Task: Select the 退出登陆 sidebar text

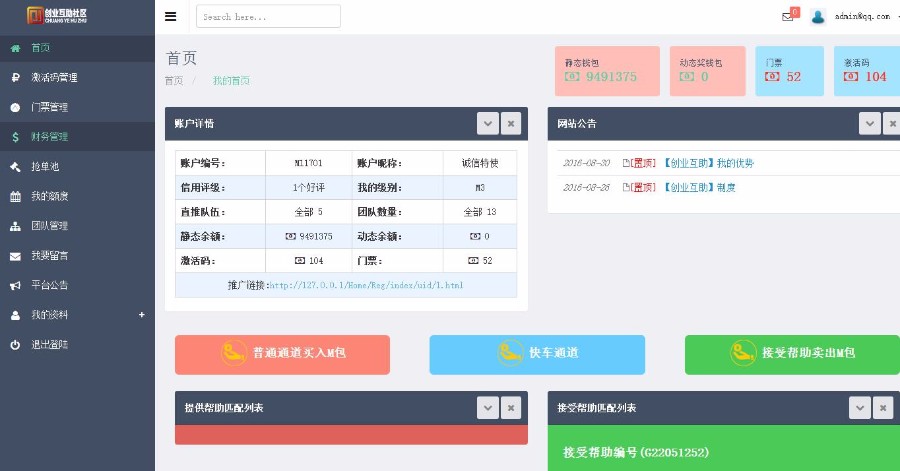Action: tap(50, 345)
